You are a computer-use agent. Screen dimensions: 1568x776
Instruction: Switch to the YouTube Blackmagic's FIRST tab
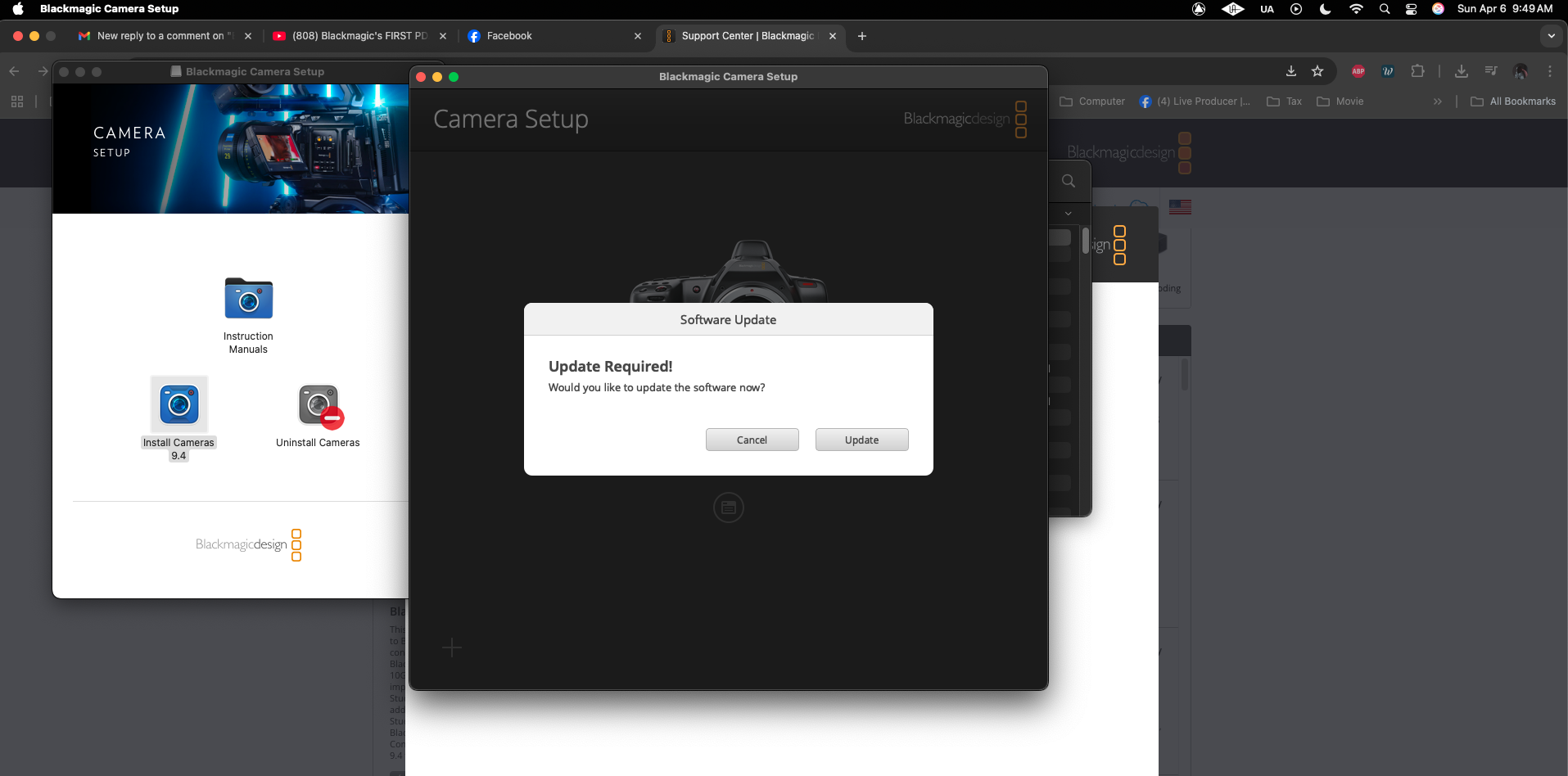coord(360,36)
